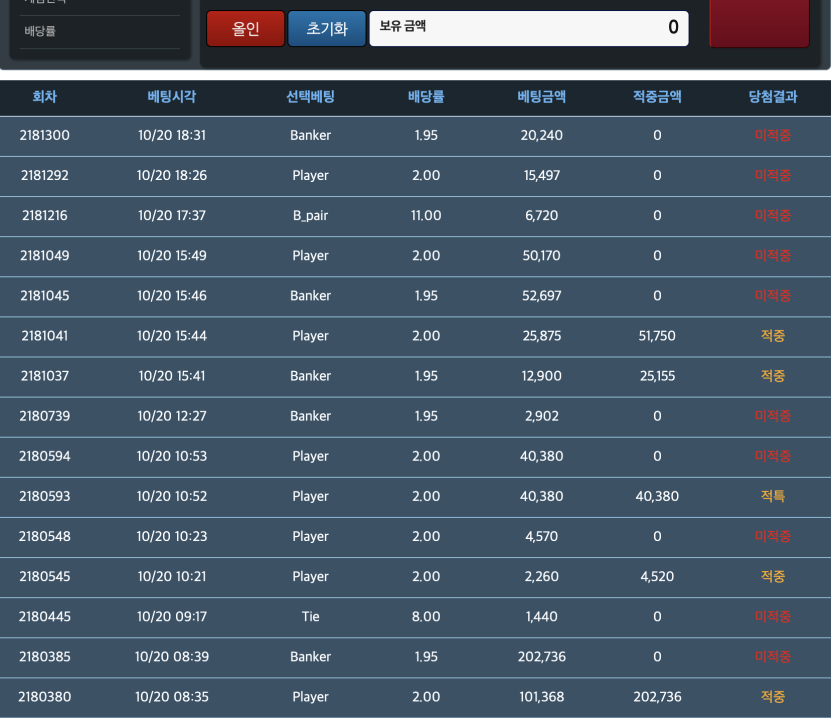
Task: Open round 2181300 Banker bet row
Action: pos(415,136)
